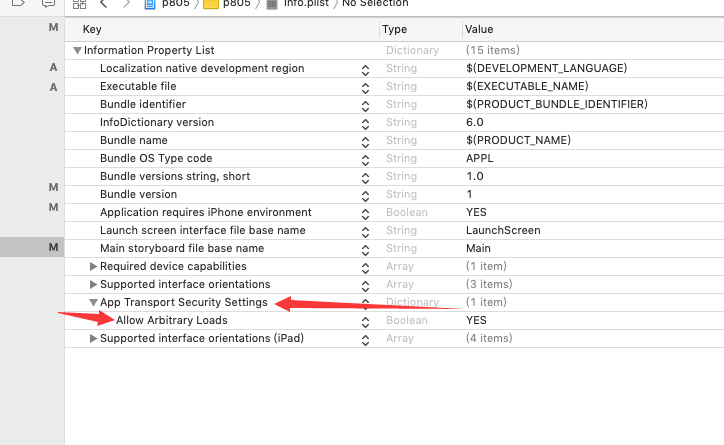Screen dimensions: 724x445
Task: Open key stepper for Main storyboard file base name
Action: pyautogui.click(x=365, y=250)
